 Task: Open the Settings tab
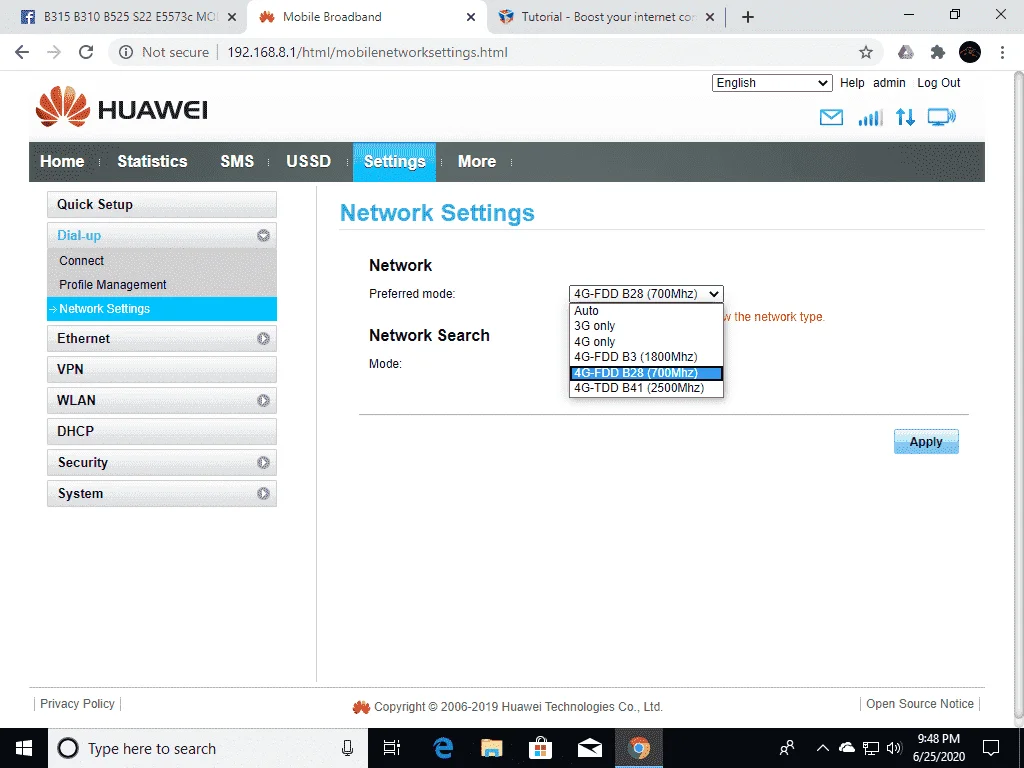coord(394,161)
